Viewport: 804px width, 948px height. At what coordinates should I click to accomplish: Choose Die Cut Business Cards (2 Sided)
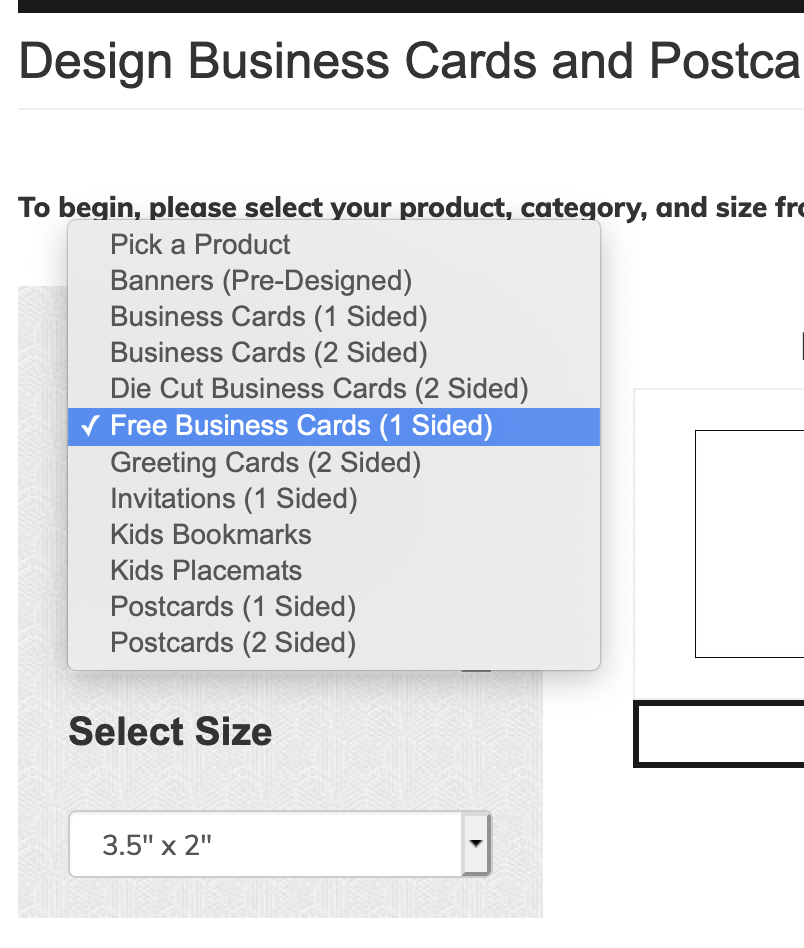tap(334, 389)
